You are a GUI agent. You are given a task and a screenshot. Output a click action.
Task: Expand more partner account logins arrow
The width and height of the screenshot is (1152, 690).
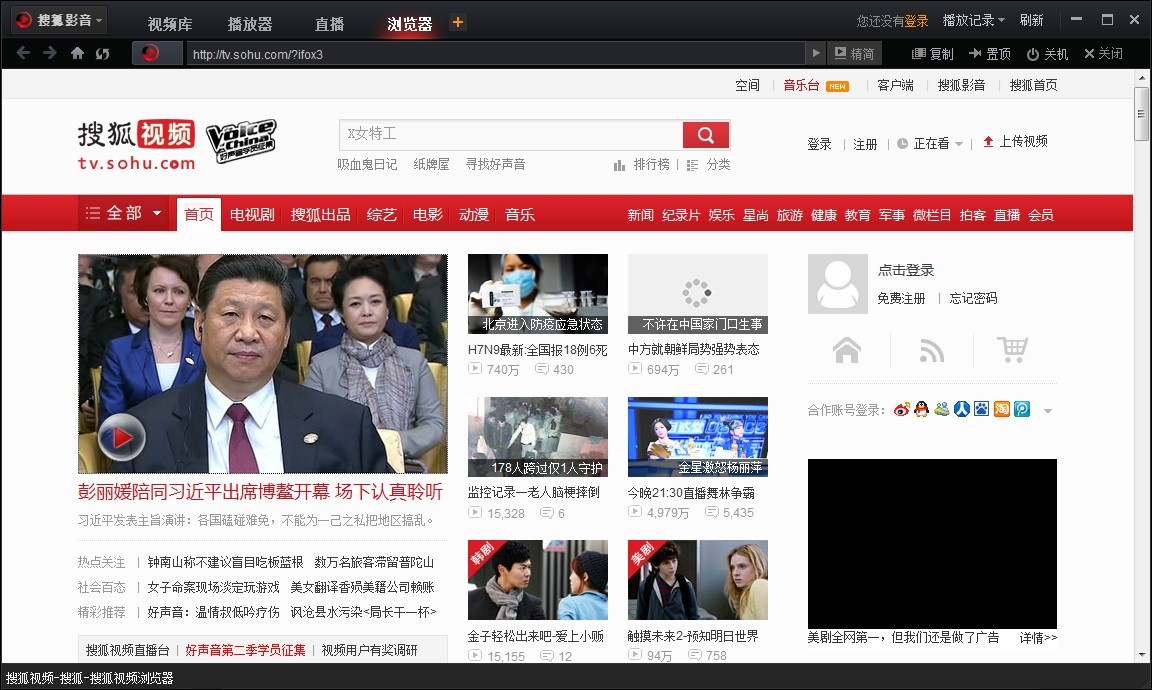coord(1048,411)
